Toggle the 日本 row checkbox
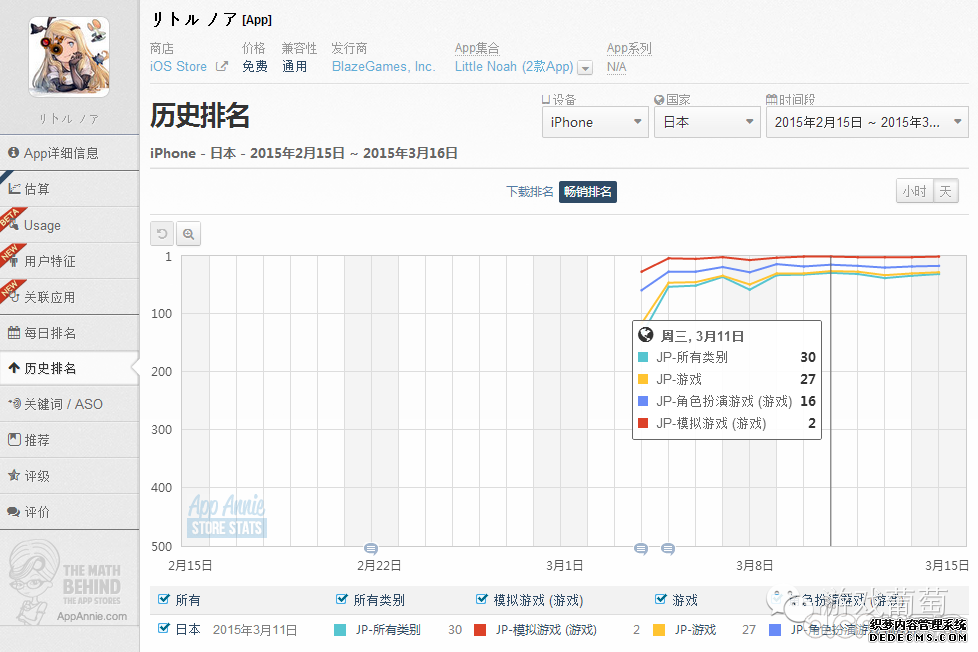The height and width of the screenshot is (652, 978). coord(163,628)
